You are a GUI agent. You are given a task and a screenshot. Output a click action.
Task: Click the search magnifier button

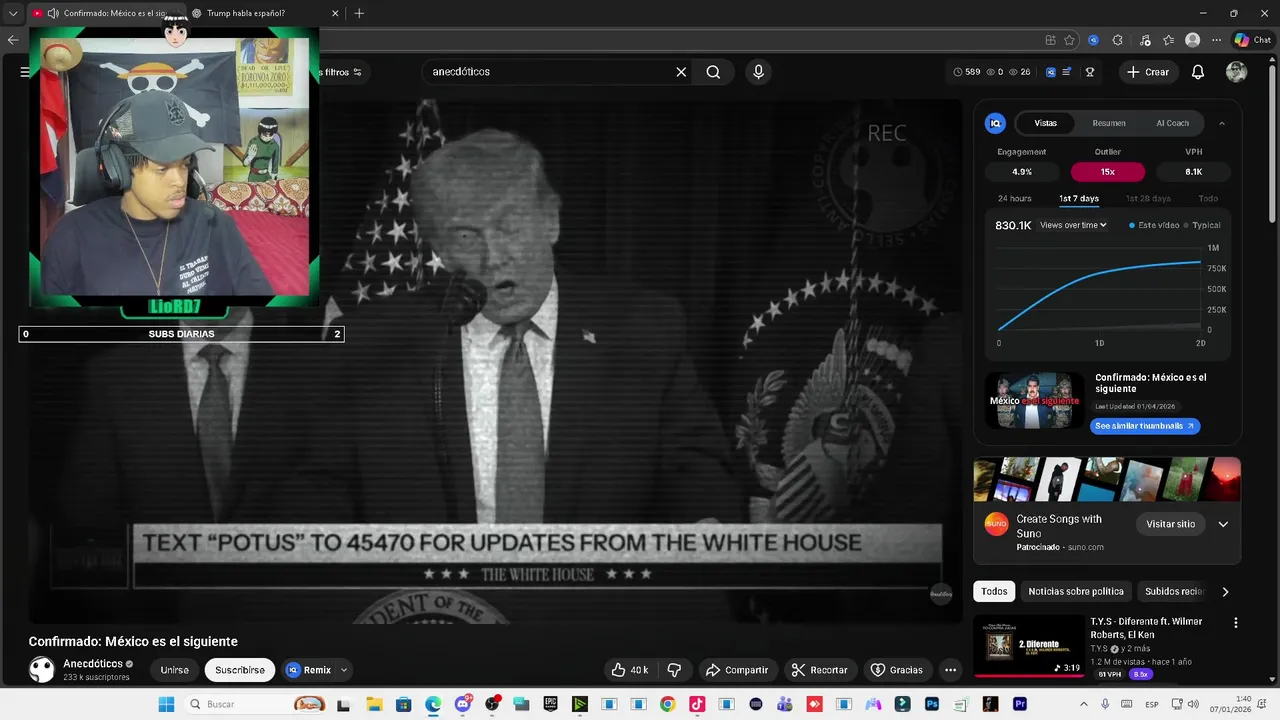[713, 72]
